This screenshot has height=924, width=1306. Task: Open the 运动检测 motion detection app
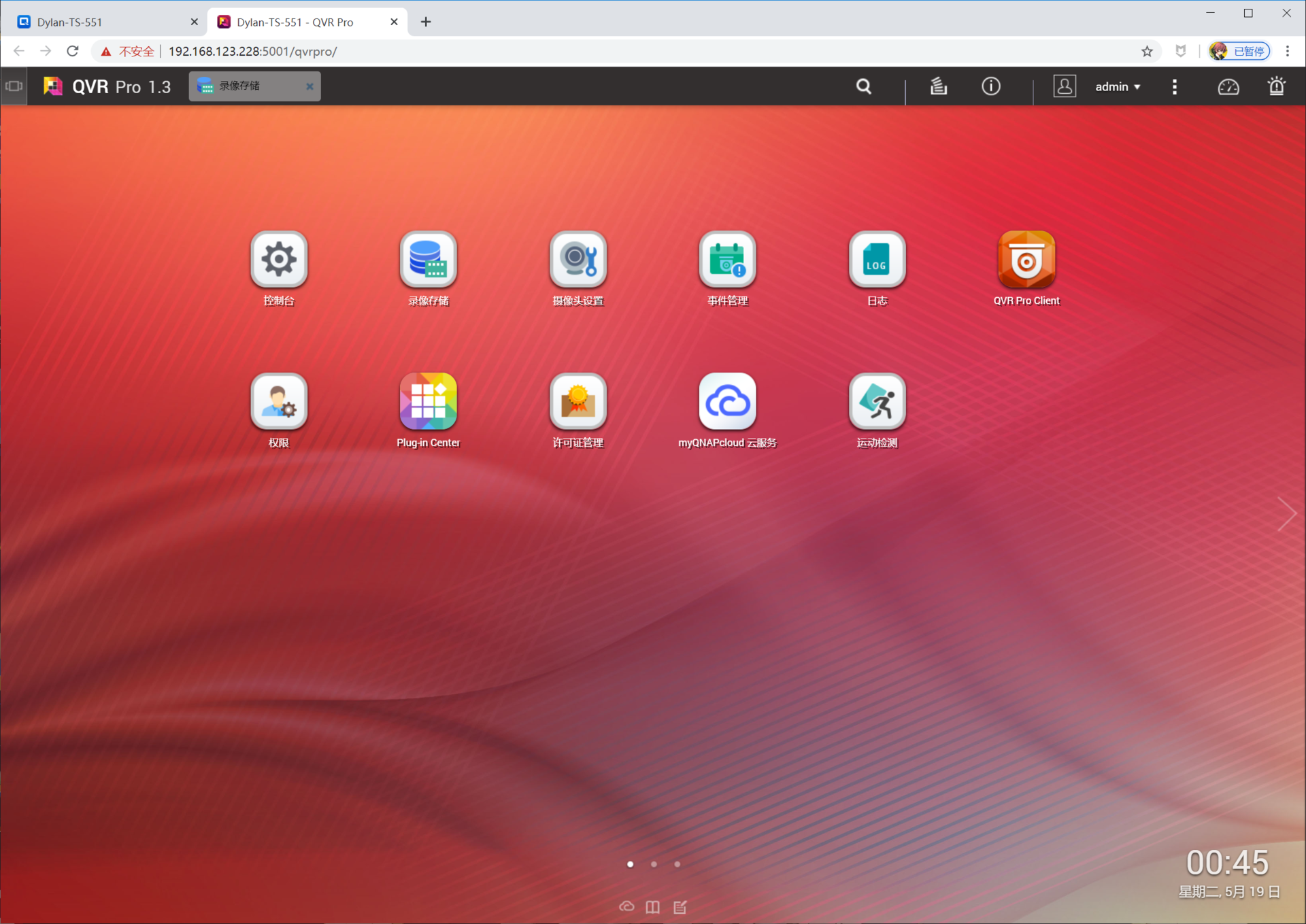[877, 401]
